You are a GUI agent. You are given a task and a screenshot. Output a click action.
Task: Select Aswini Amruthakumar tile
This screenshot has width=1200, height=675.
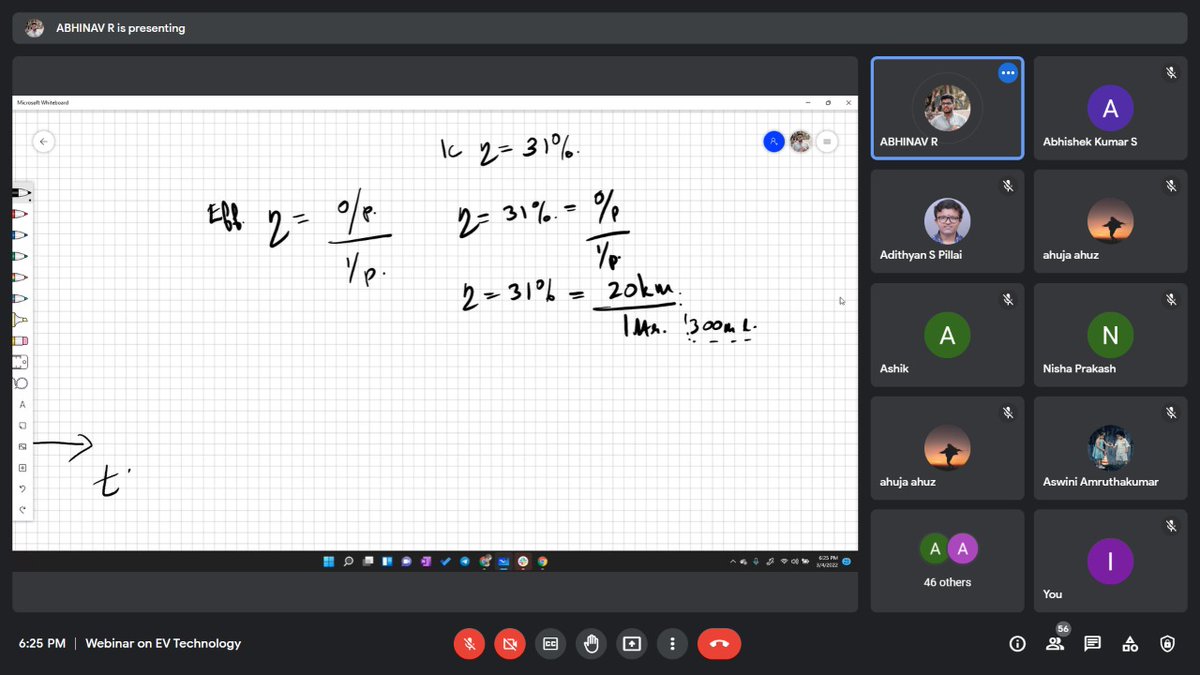tap(1110, 448)
